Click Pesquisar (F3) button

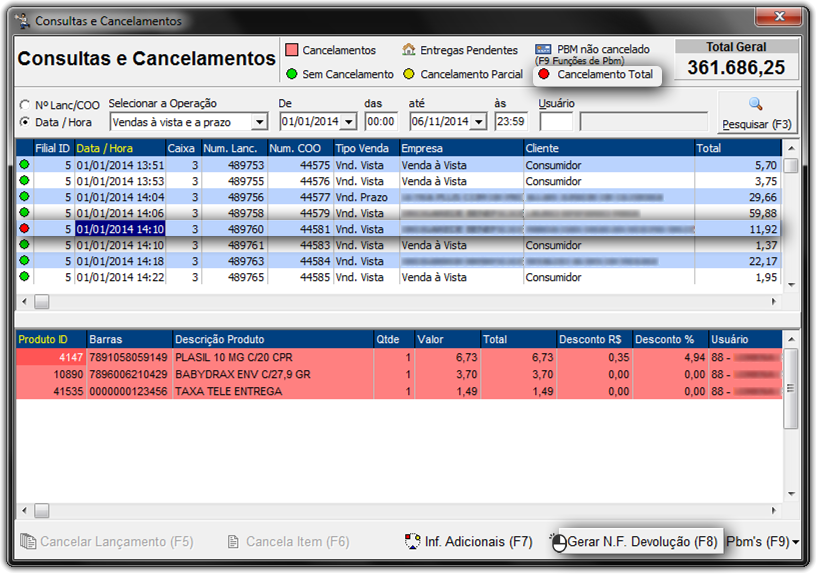757,113
